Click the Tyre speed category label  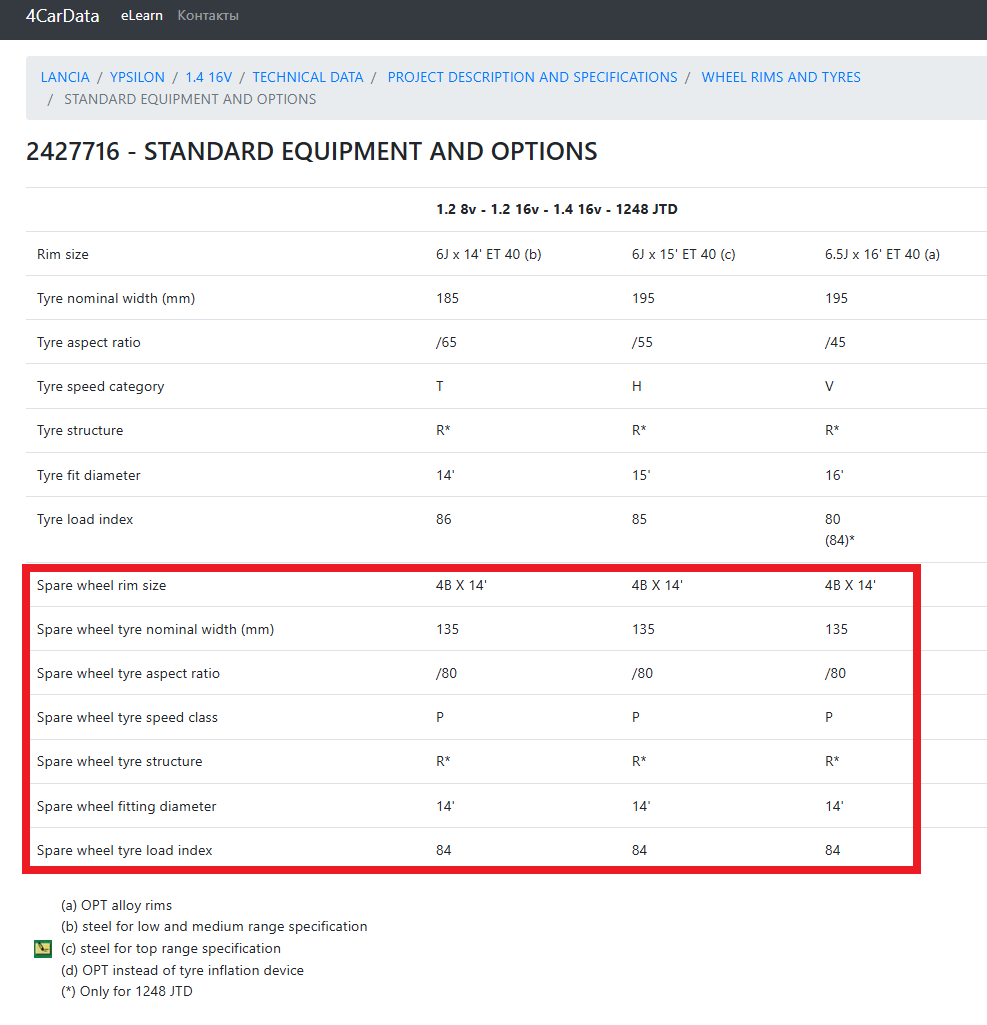101,386
